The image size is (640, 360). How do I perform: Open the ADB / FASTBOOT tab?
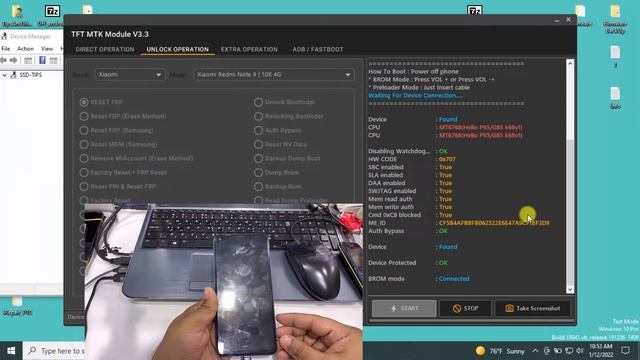coord(318,49)
